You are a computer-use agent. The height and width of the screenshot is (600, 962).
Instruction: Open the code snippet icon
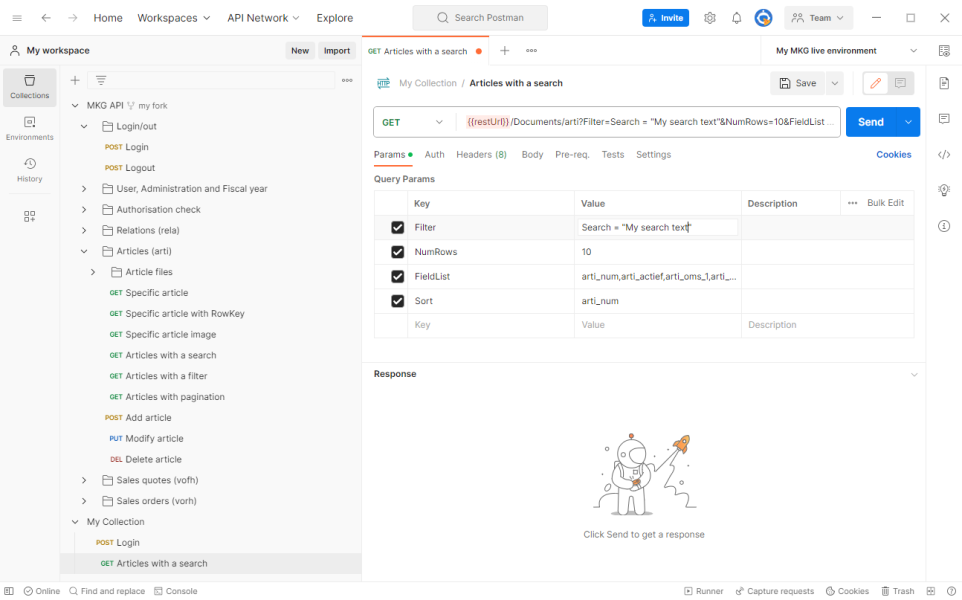944,155
